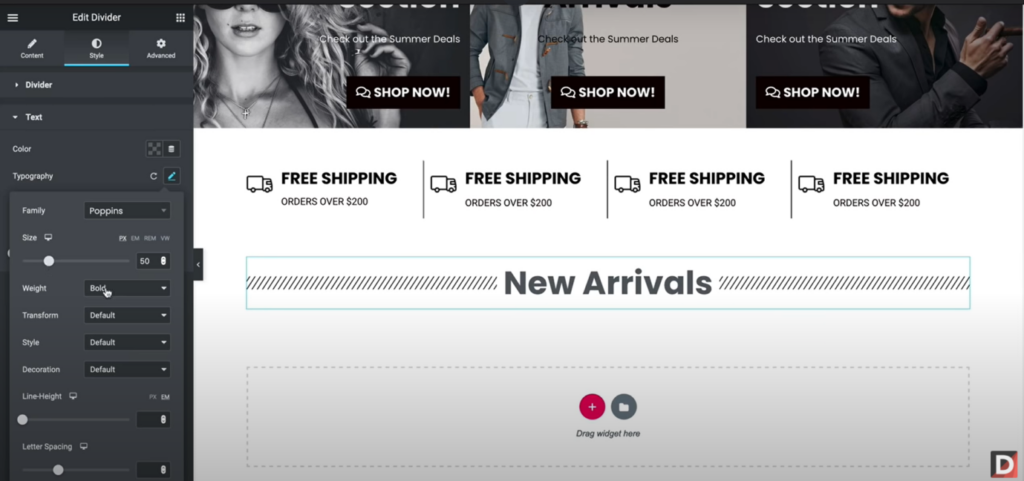Select the PX size unit
Screen dimensions: 1024x481
click(x=123, y=238)
